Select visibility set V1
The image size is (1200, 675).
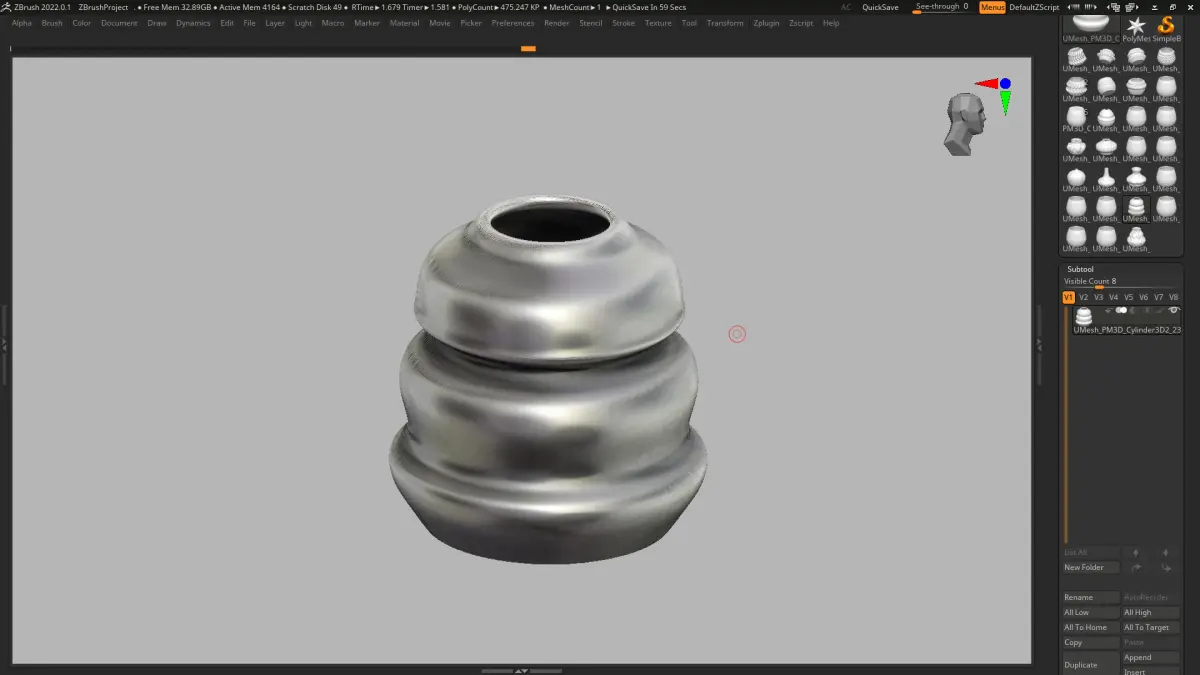[x=1068, y=297]
